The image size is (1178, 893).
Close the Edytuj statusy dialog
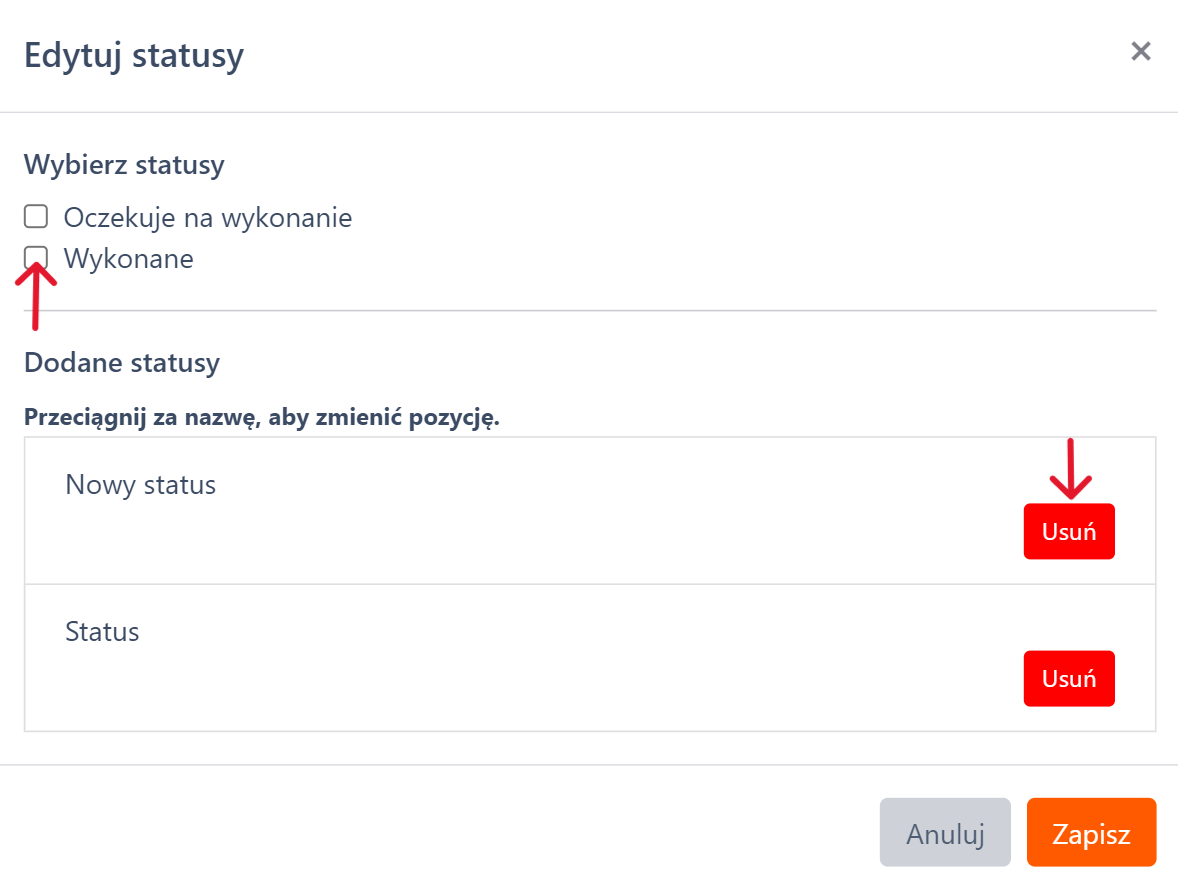coord(1141,51)
